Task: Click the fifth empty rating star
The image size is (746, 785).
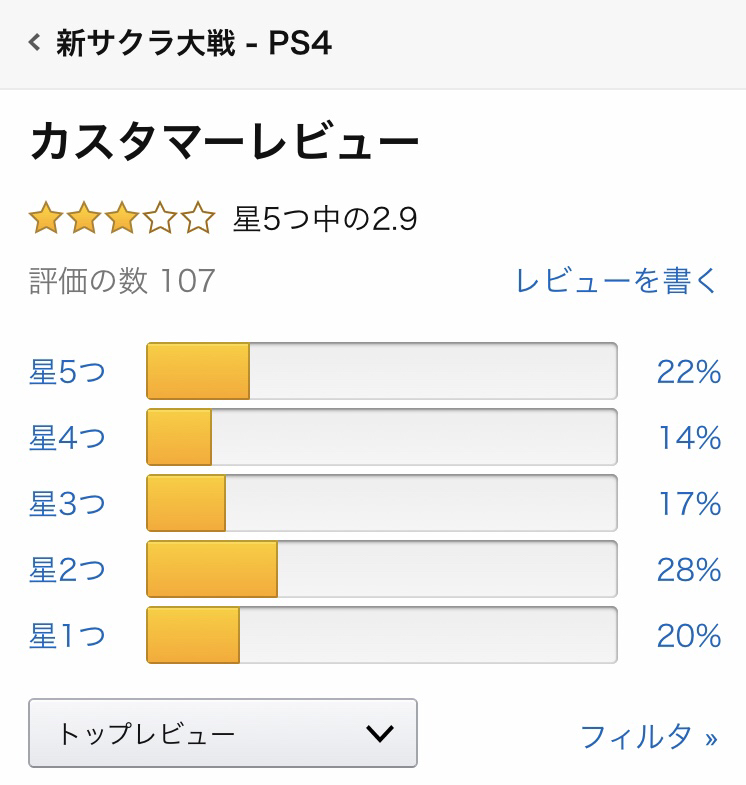Action: (x=198, y=218)
